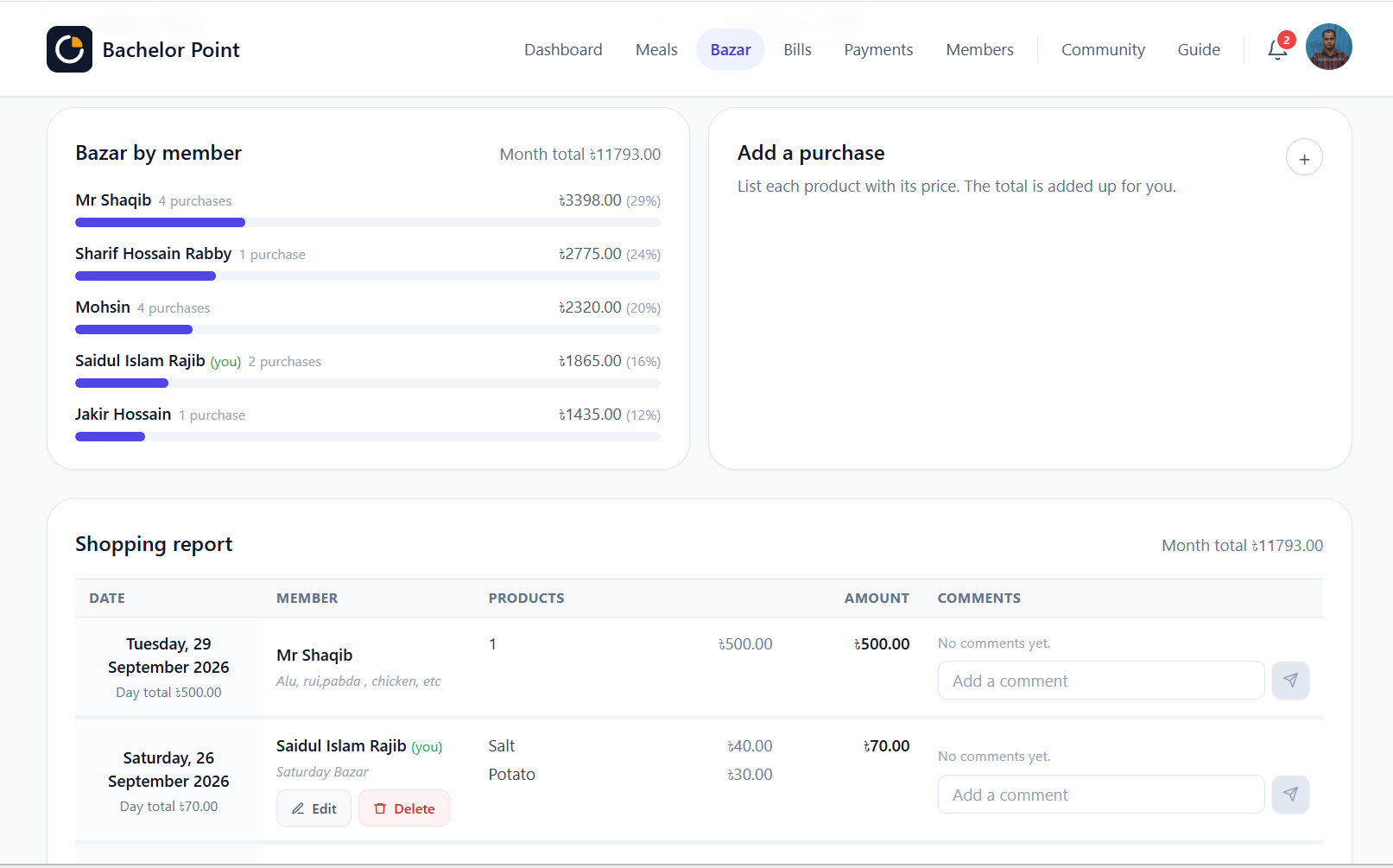Open the notifications bell

tap(1277, 49)
